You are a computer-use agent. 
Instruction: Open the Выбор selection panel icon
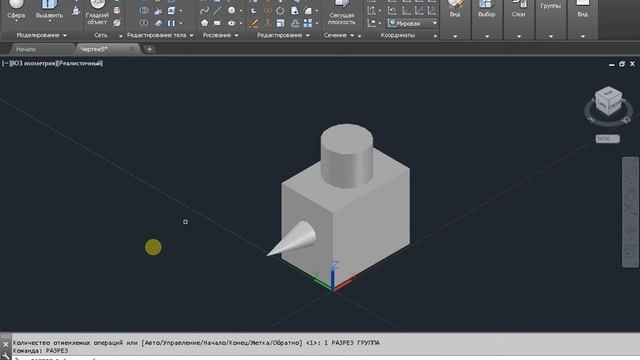[487, 9]
